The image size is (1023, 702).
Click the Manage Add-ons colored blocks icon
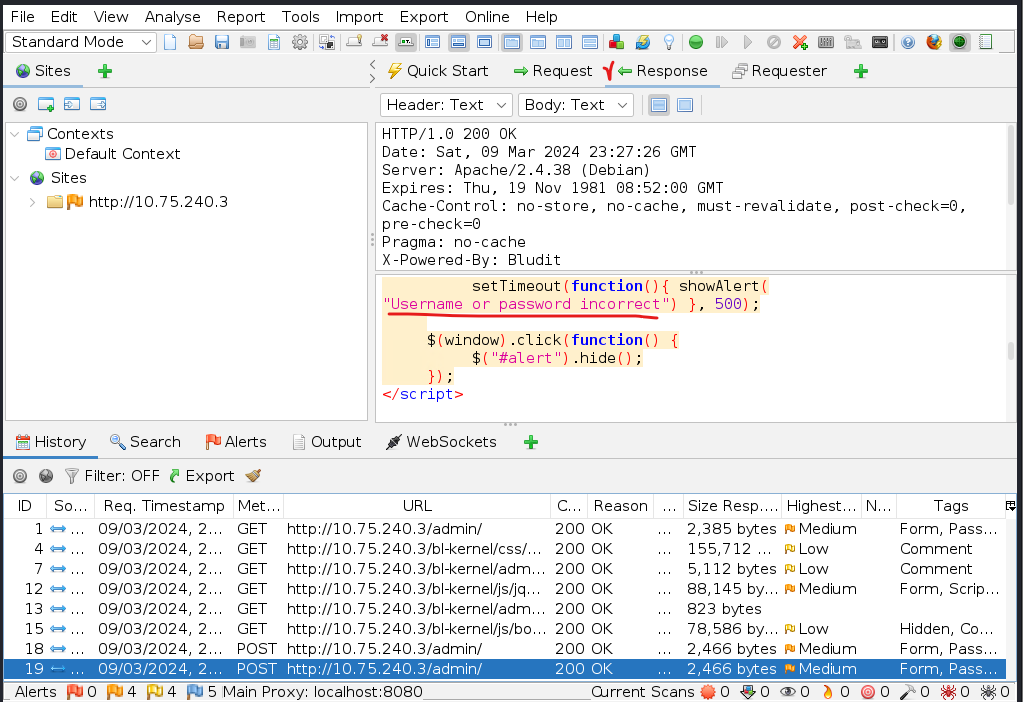(x=617, y=42)
